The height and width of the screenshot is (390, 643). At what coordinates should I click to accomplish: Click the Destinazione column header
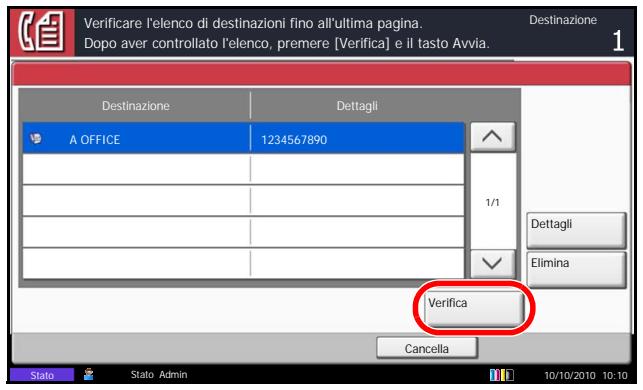coord(136,106)
